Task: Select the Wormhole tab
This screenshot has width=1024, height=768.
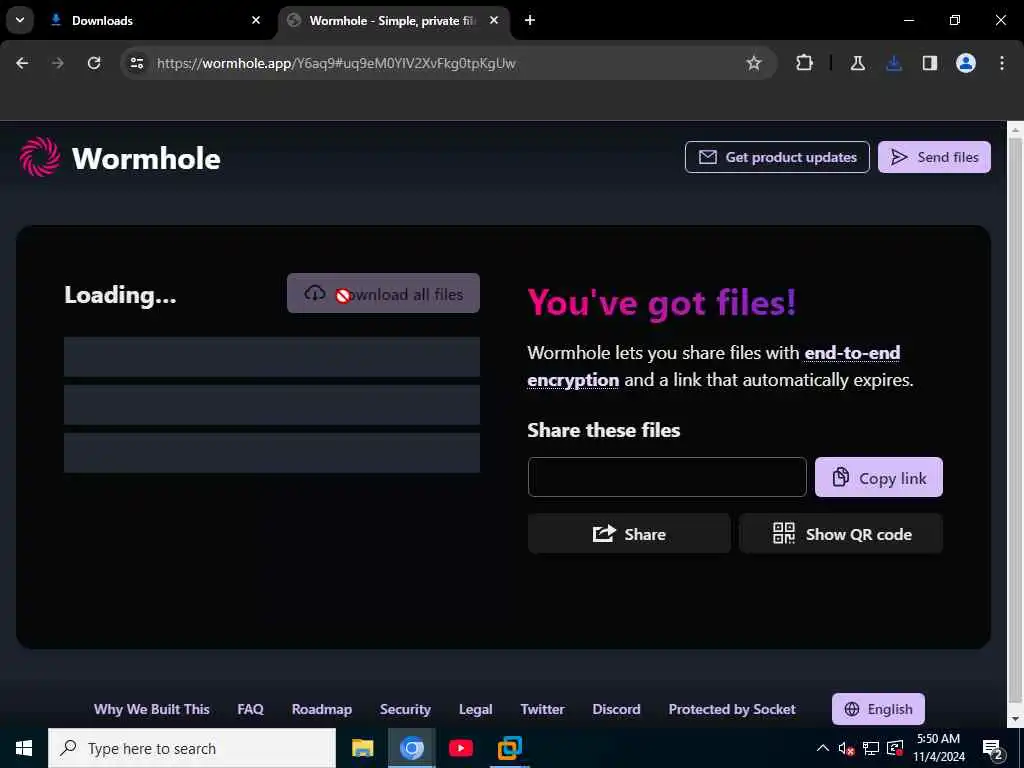Action: 394,20
